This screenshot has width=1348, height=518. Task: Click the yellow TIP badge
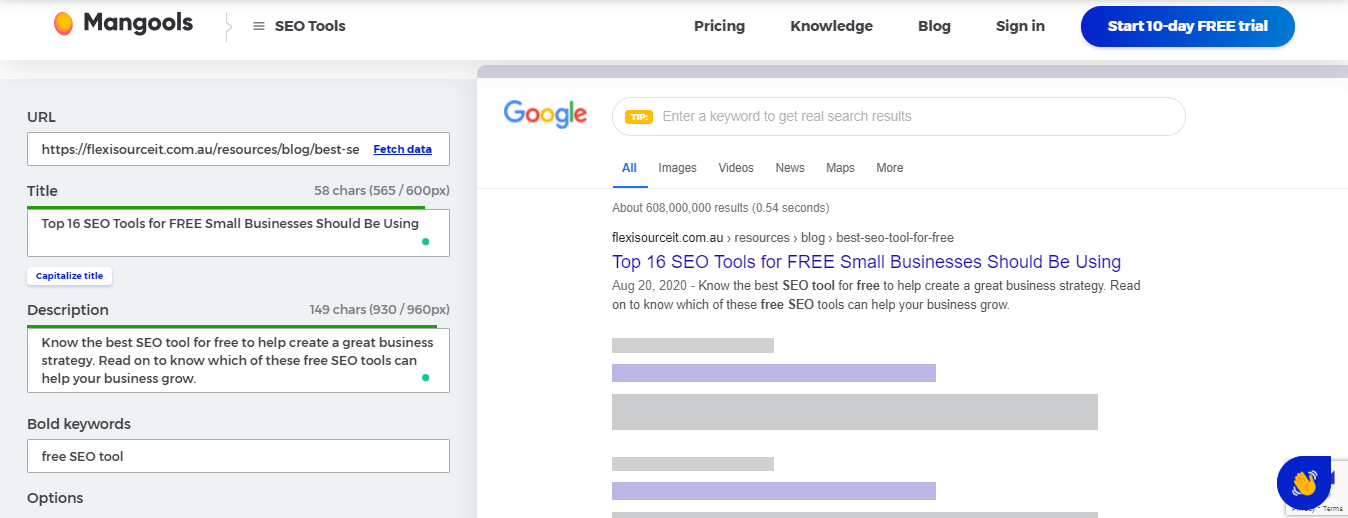pos(638,116)
